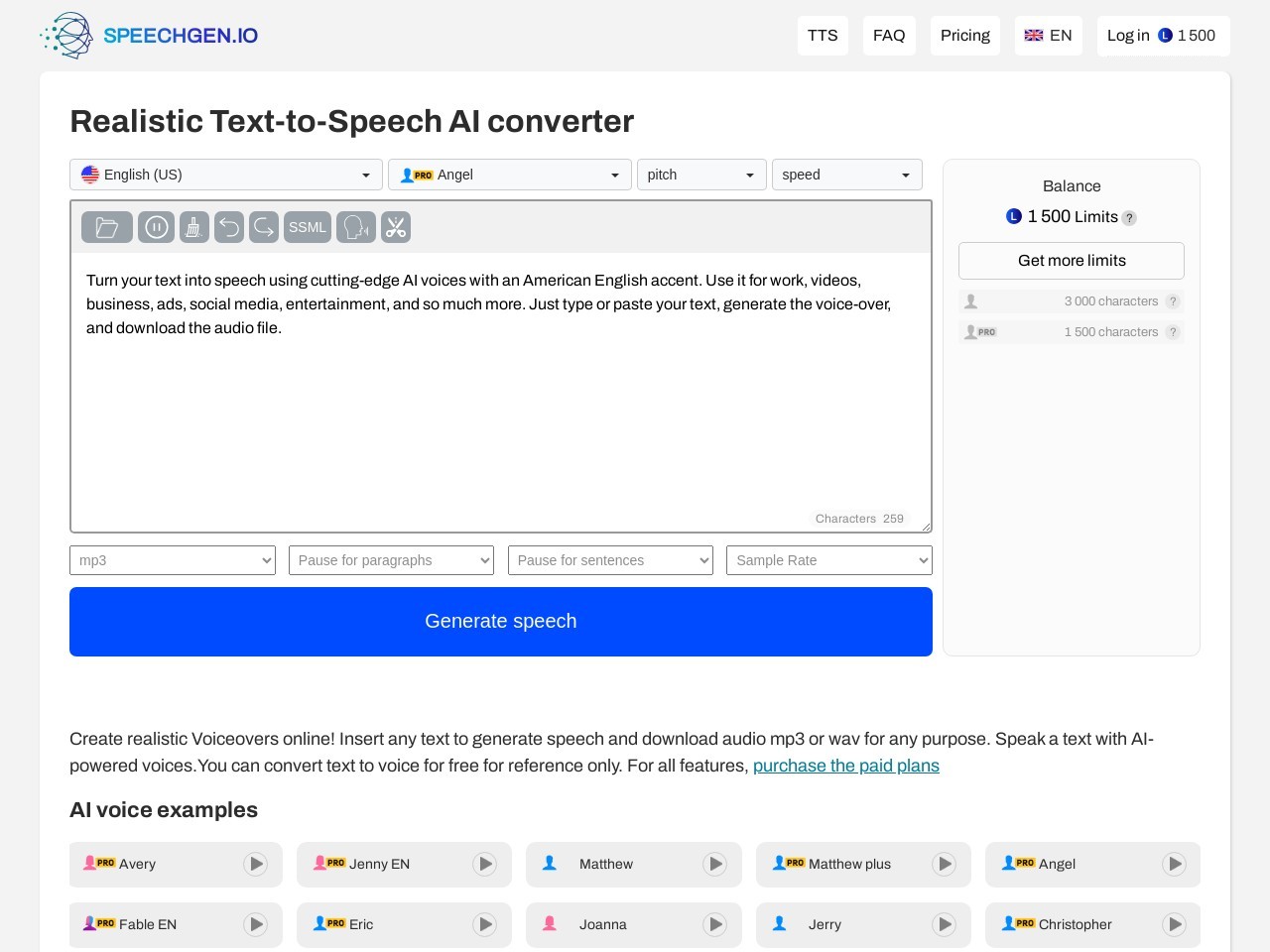Select the speaking head pronunciation icon

tap(355, 227)
